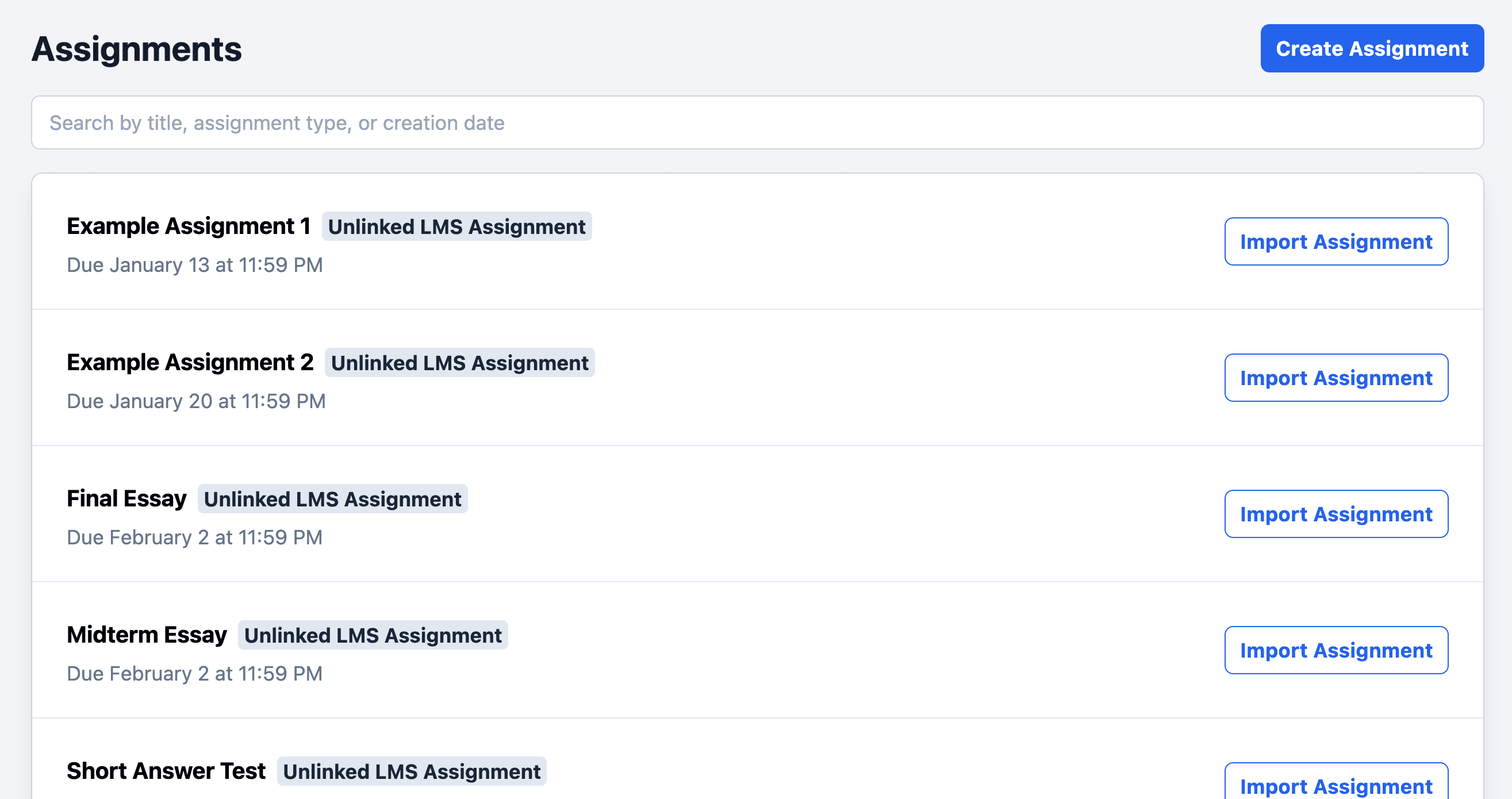
Task: Import the Final Essay assignment
Action: tap(1337, 514)
